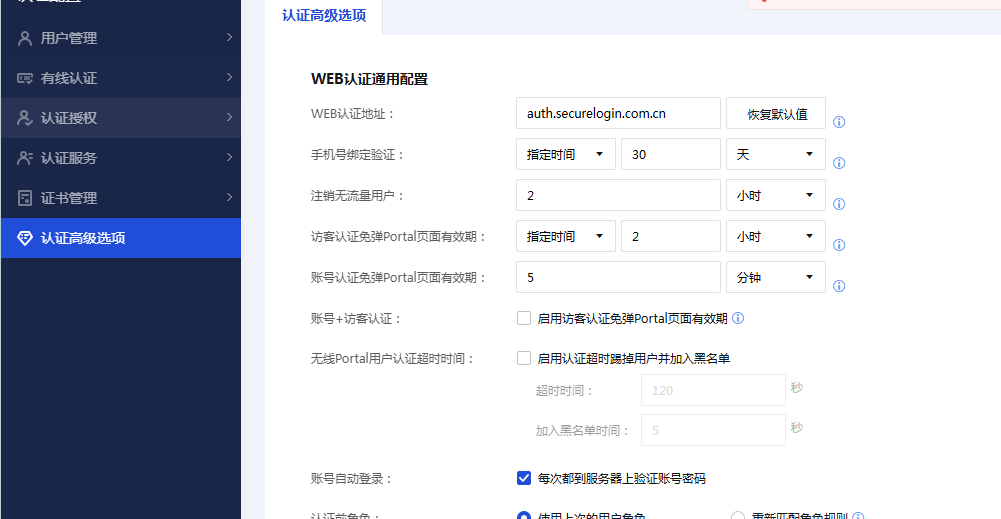Switch to the 认证高级选项 tab

click(x=324, y=16)
